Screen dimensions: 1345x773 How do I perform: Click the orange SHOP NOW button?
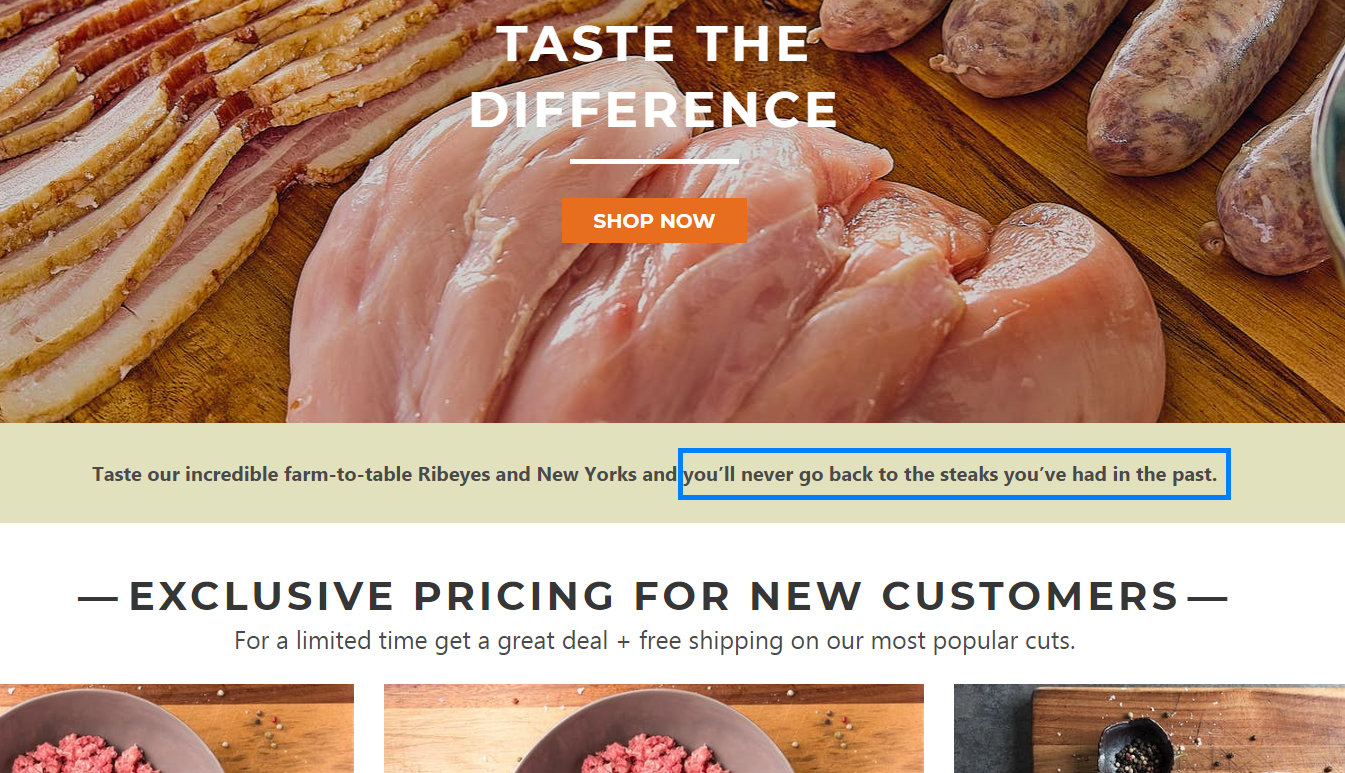654,221
